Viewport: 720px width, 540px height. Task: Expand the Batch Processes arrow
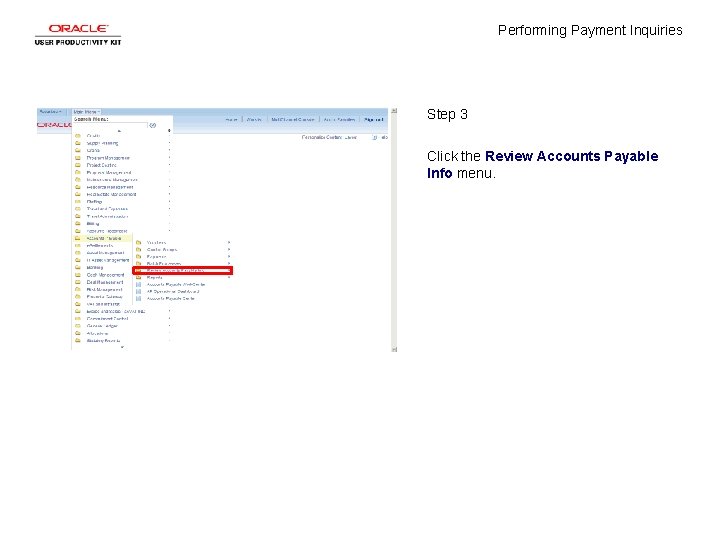(x=229, y=264)
